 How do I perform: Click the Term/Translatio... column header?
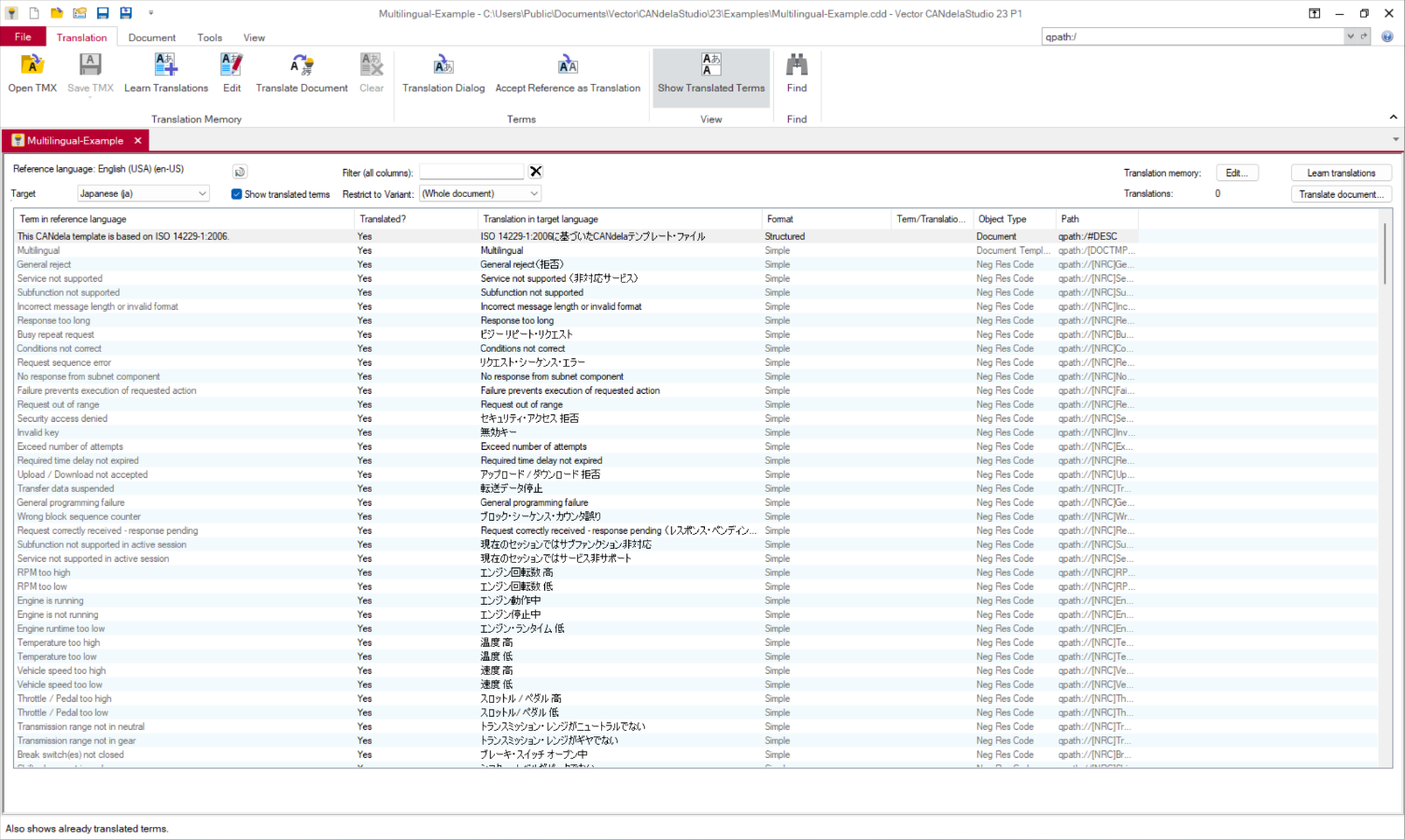click(x=932, y=219)
